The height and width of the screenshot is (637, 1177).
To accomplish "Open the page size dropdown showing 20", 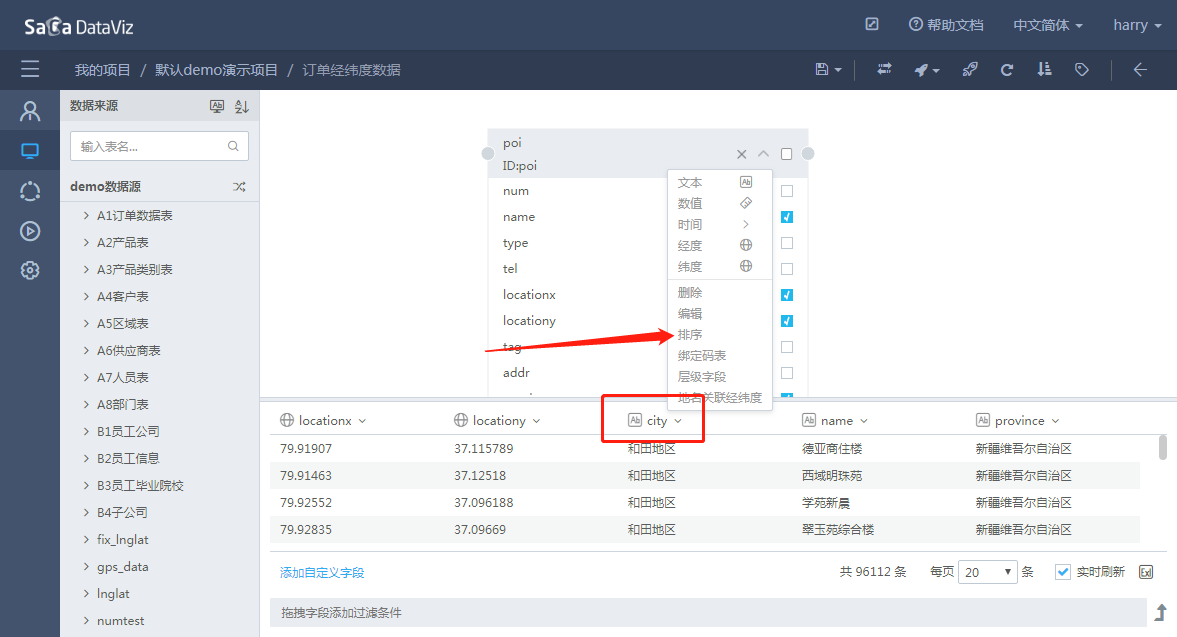I will tap(987, 572).
